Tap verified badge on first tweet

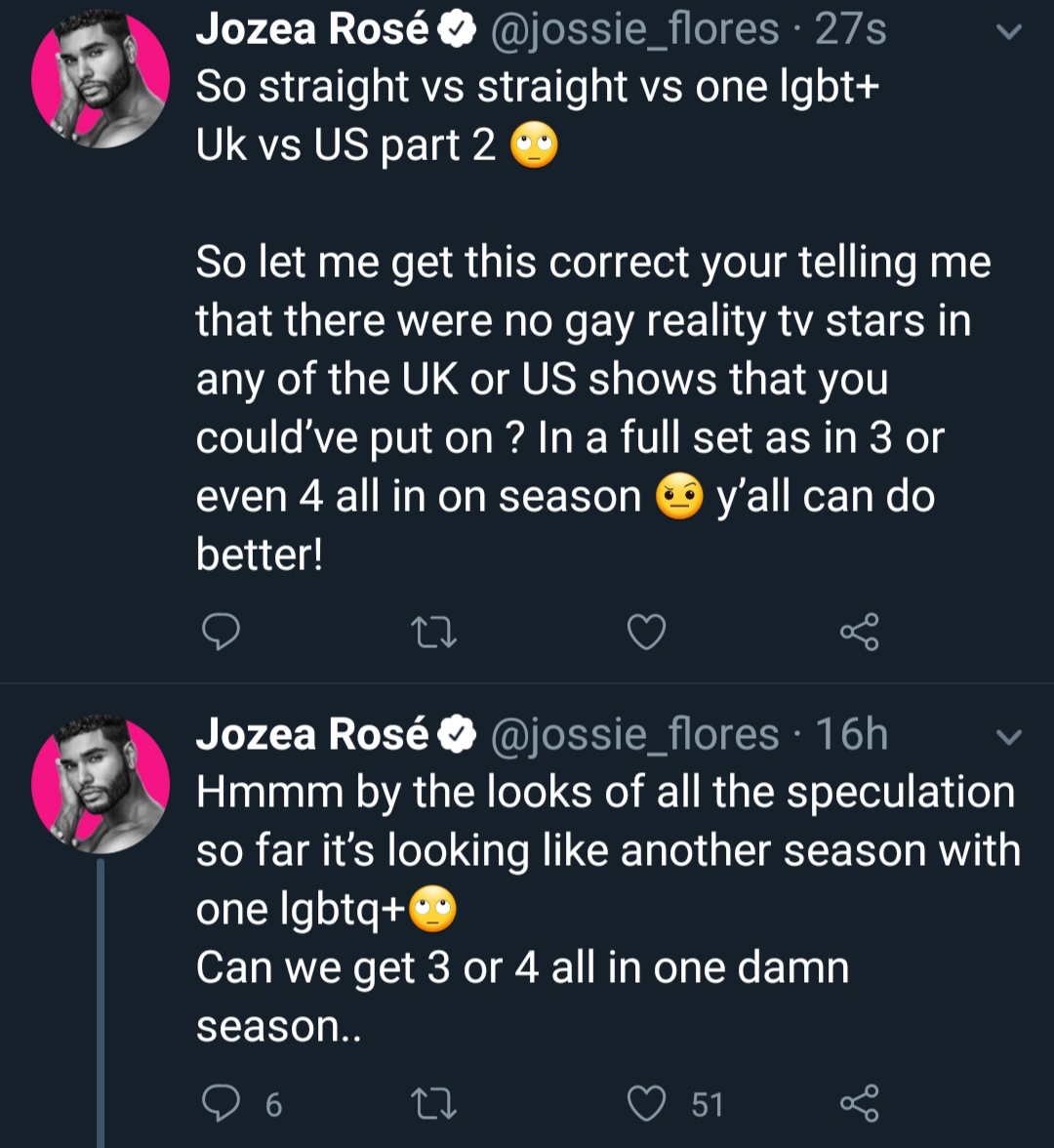click(x=457, y=31)
